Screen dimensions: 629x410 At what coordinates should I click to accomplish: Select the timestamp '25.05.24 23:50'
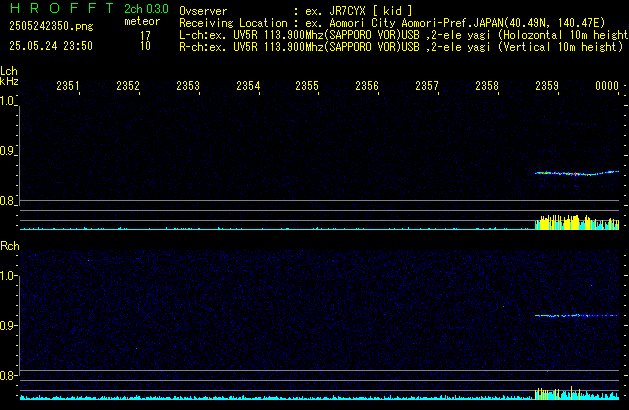[x=51, y=46]
